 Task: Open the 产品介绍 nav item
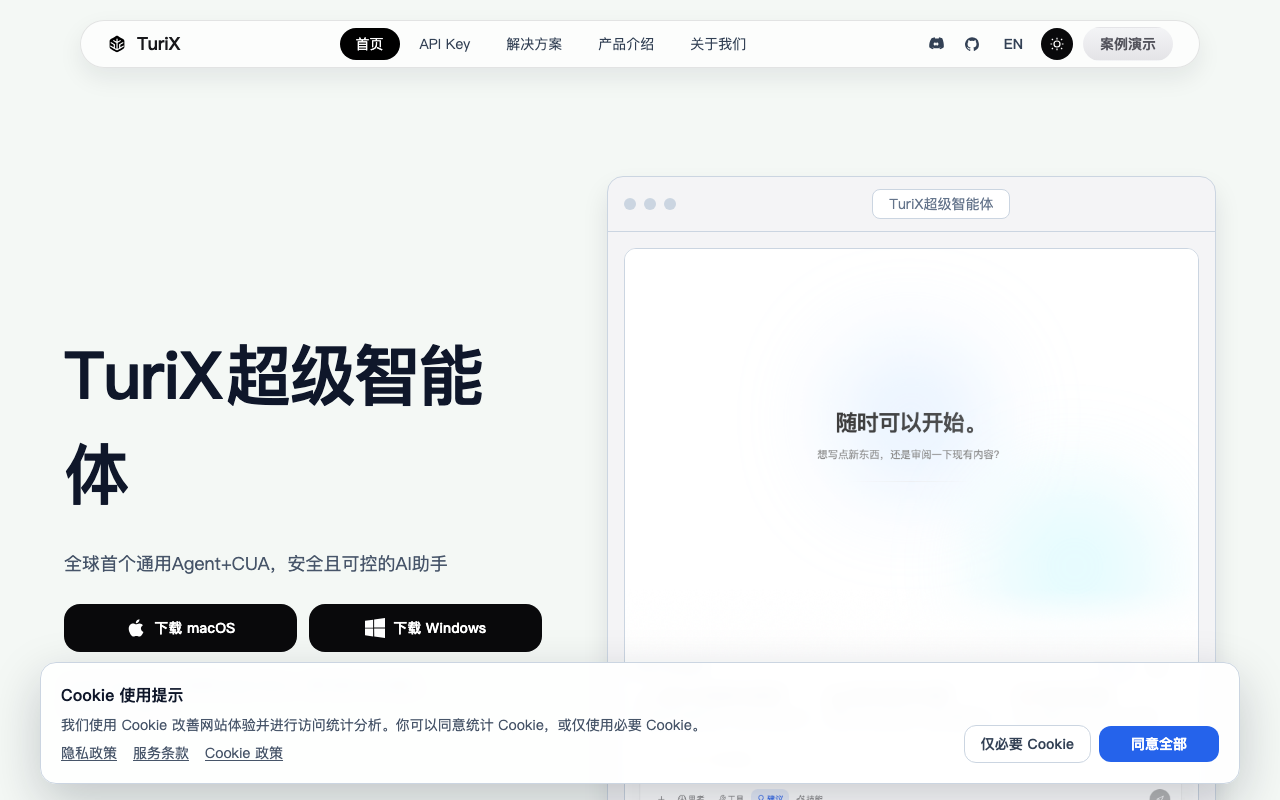[x=626, y=44]
